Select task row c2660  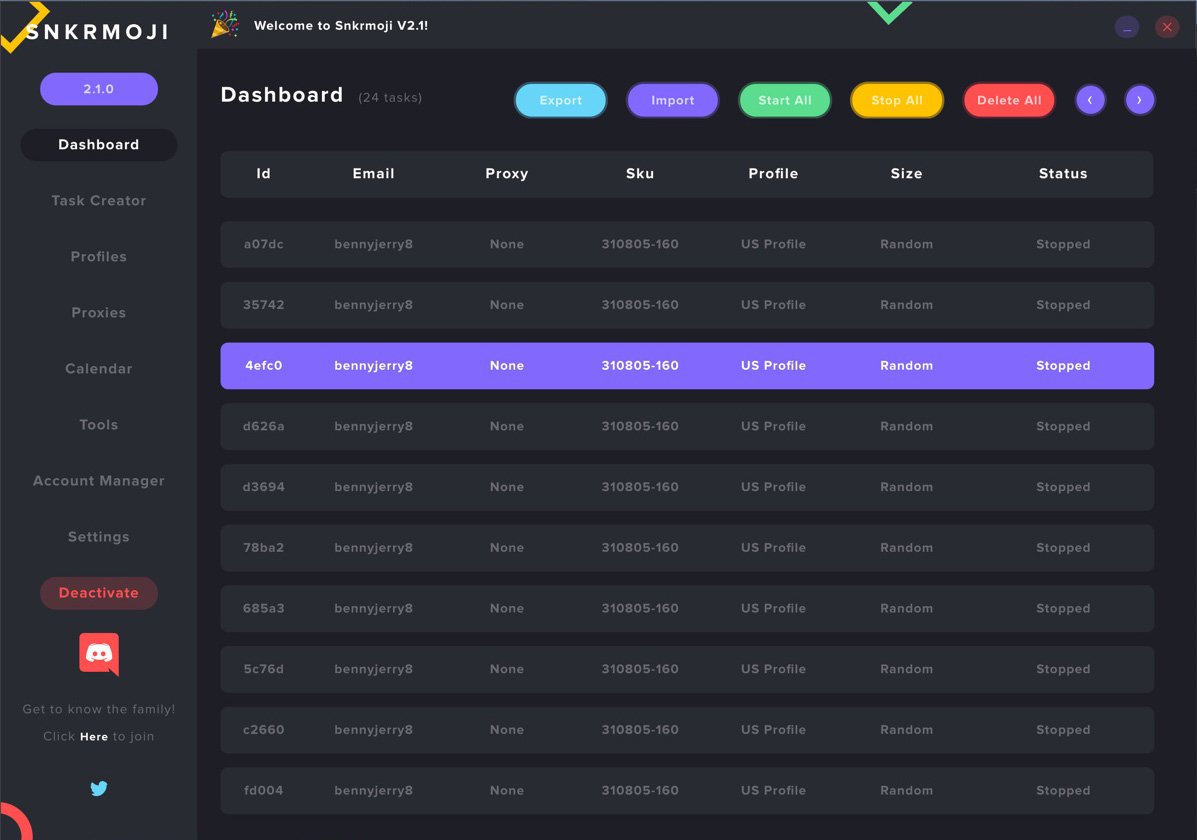pyautogui.click(x=687, y=730)
